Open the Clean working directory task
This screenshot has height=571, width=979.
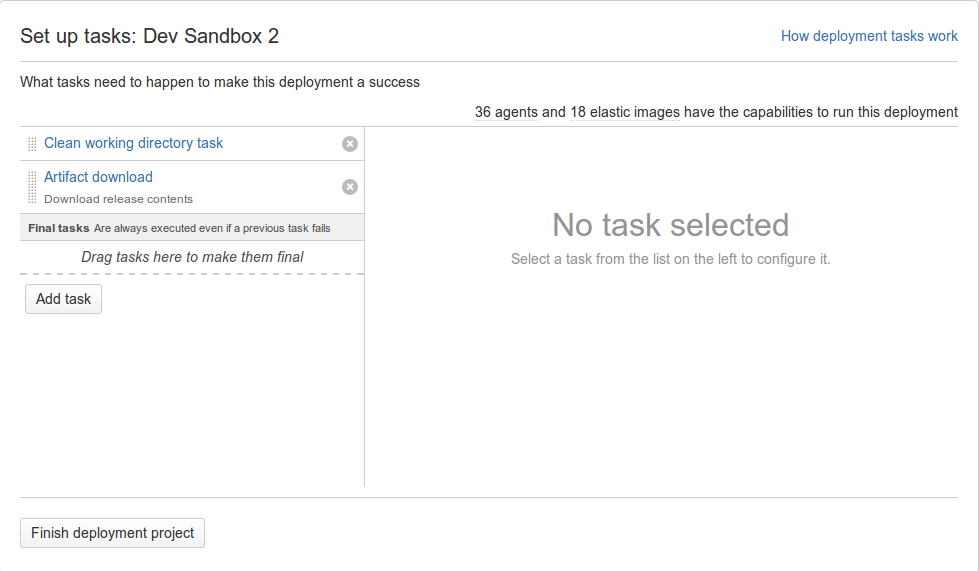click(x=133, y=143)
